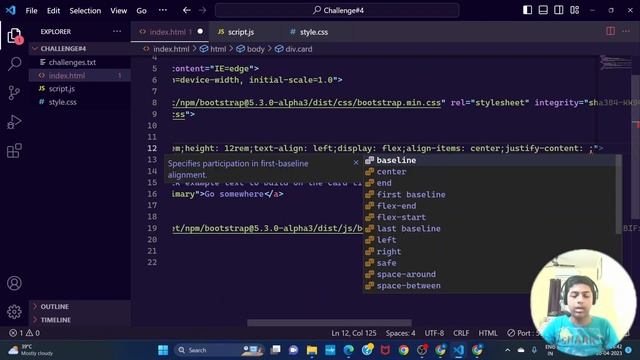This screenshot has height=360, width=640.
Task: Click the unsaved dot on index.html tab
Action: (200, 31)
